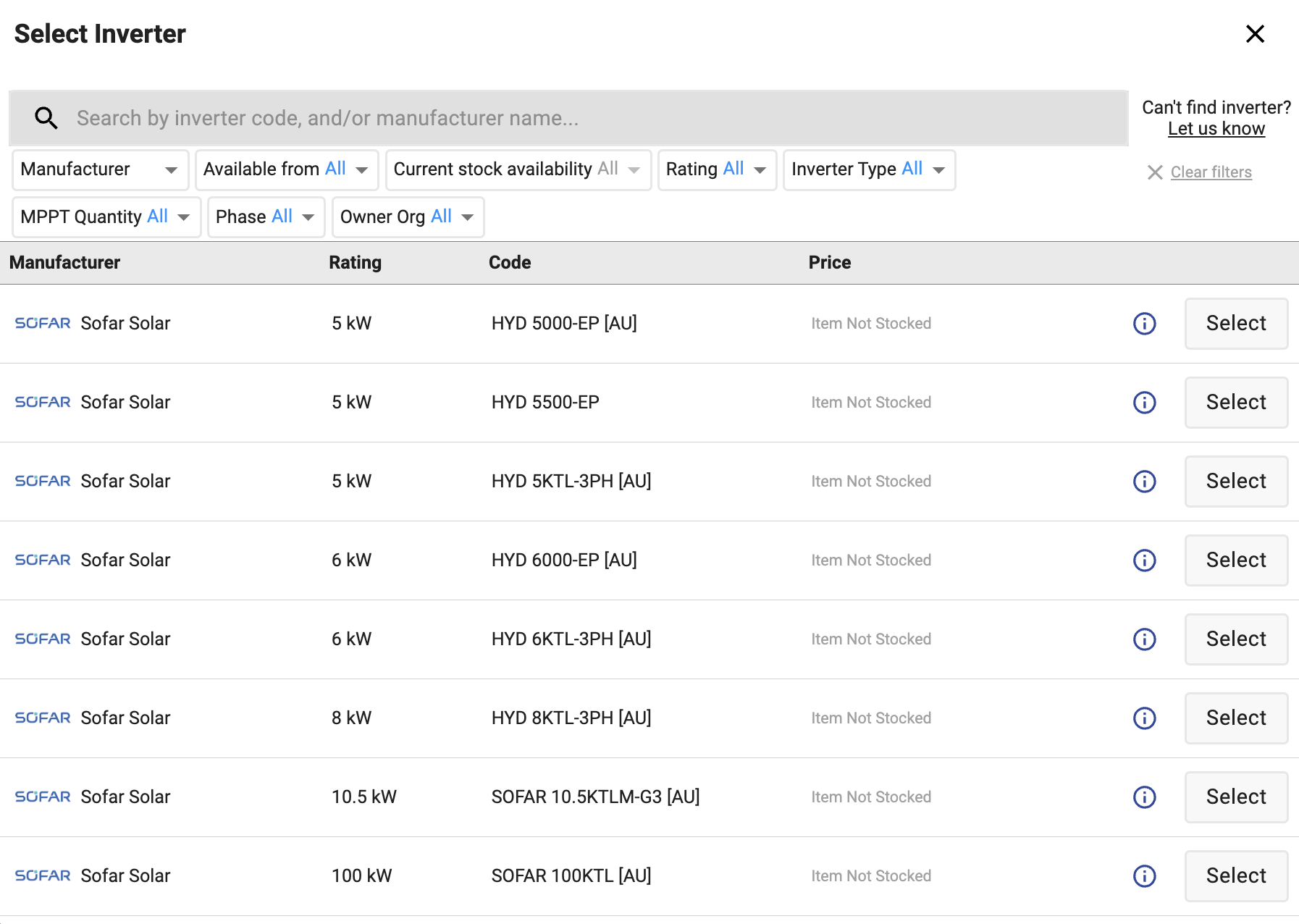Select the HYD 6KTL-3PH [AU] inverter

pyautogui.click(x=1236, y=639)
